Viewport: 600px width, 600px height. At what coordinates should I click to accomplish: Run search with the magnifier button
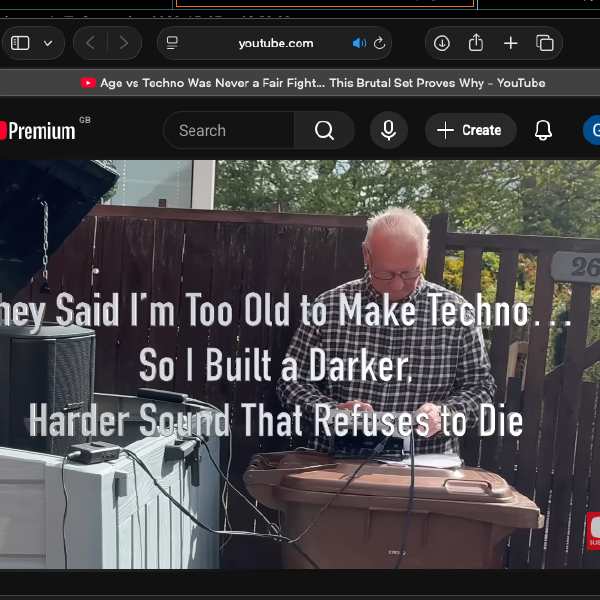click(x=324, y=130)
